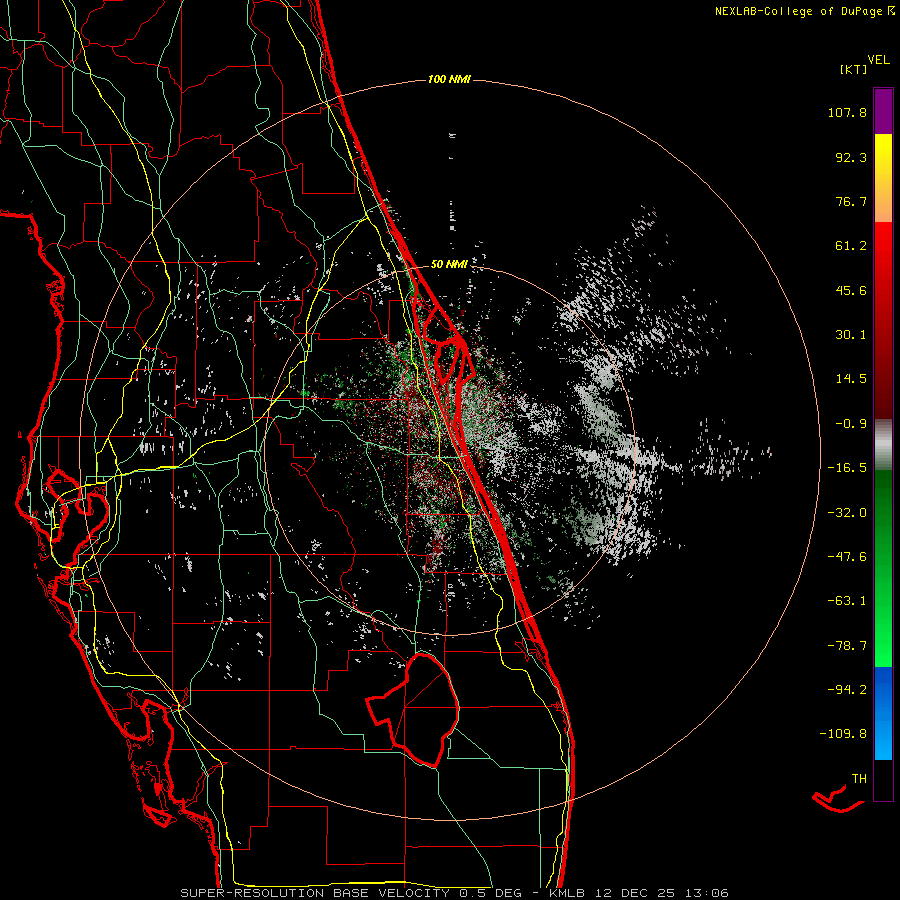Click the -16.5 velocity scale value

pos(847,468)
